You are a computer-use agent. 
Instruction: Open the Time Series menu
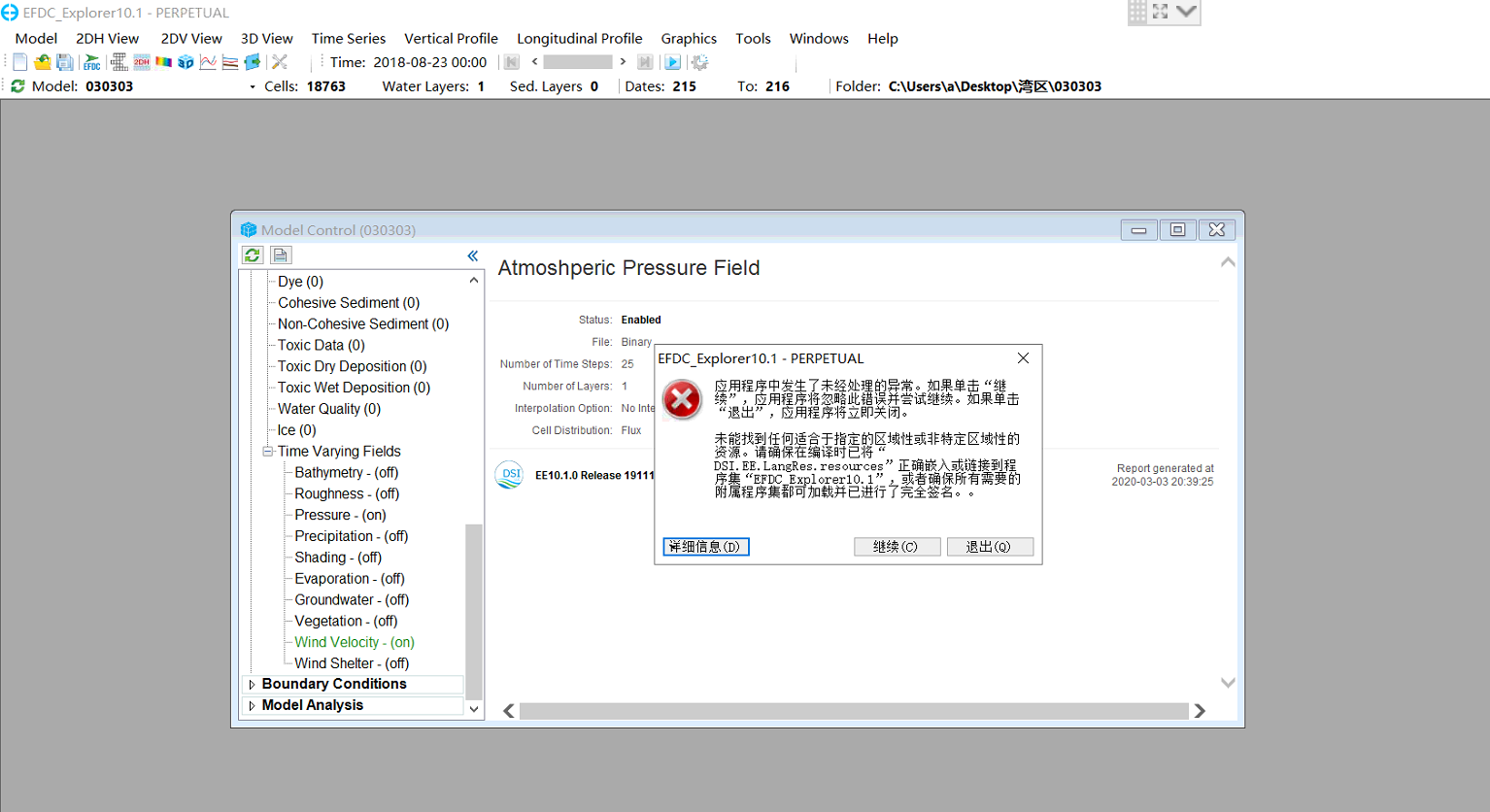(349, 39)
